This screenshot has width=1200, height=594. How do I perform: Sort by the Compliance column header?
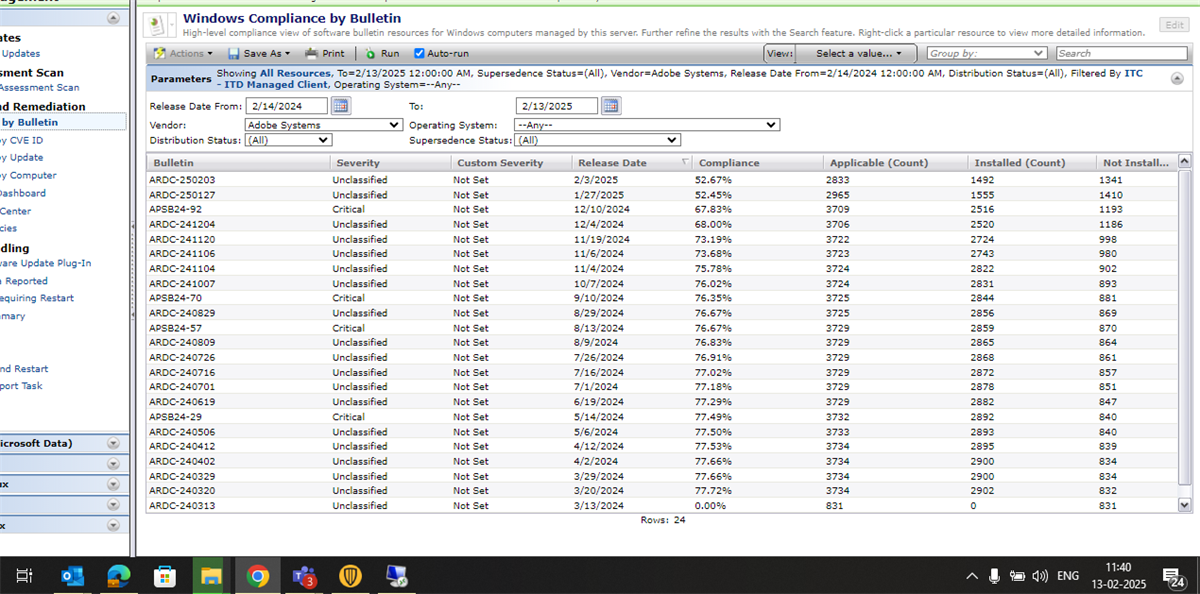coord(759,162)
